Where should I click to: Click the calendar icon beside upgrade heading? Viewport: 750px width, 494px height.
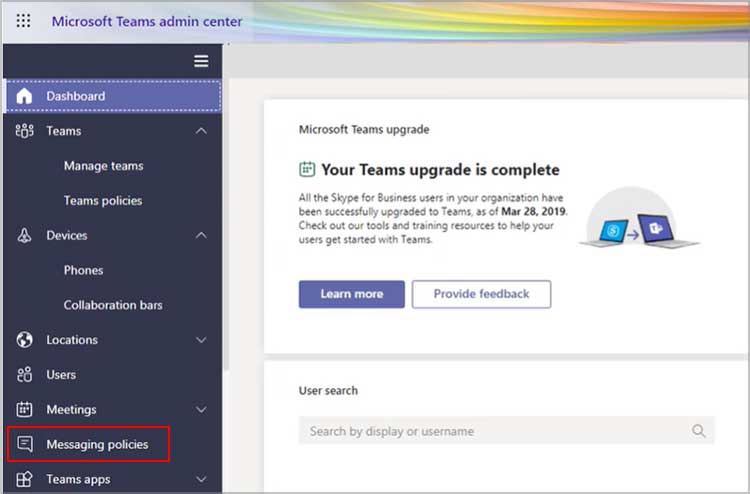pos(307,169)
